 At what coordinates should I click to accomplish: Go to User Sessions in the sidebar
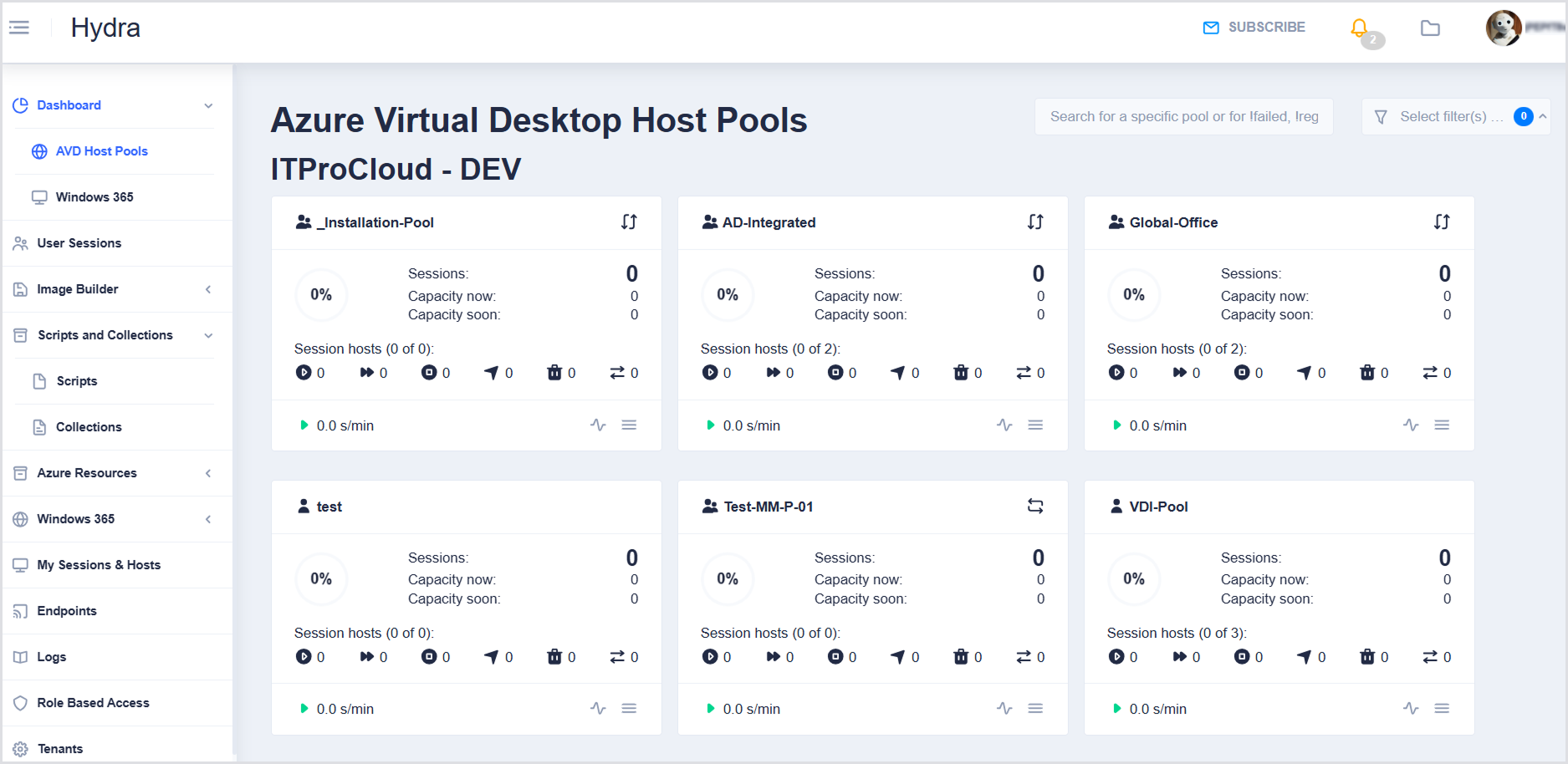79,243
